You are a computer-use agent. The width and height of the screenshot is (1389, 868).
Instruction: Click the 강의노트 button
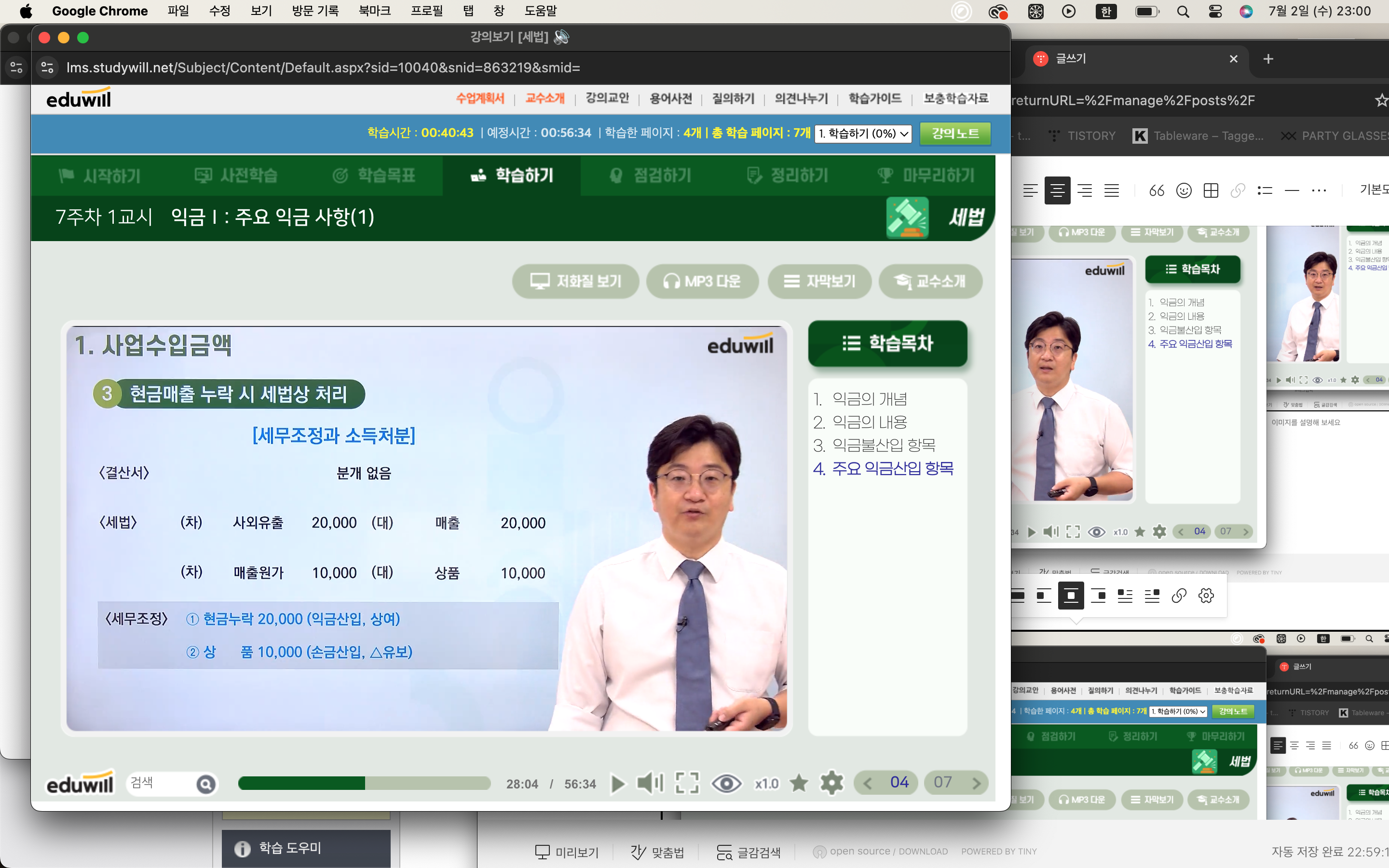click(955, 133)
